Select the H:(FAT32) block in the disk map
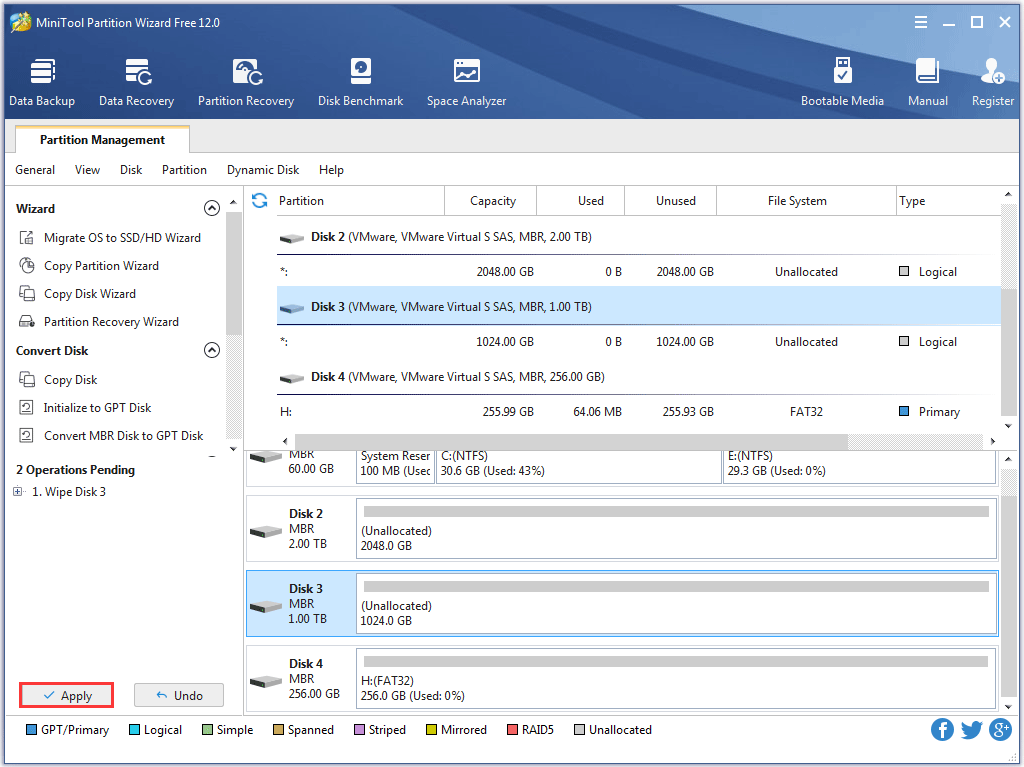Viewport: 1024px width, 767px height. tap(677, 679)
